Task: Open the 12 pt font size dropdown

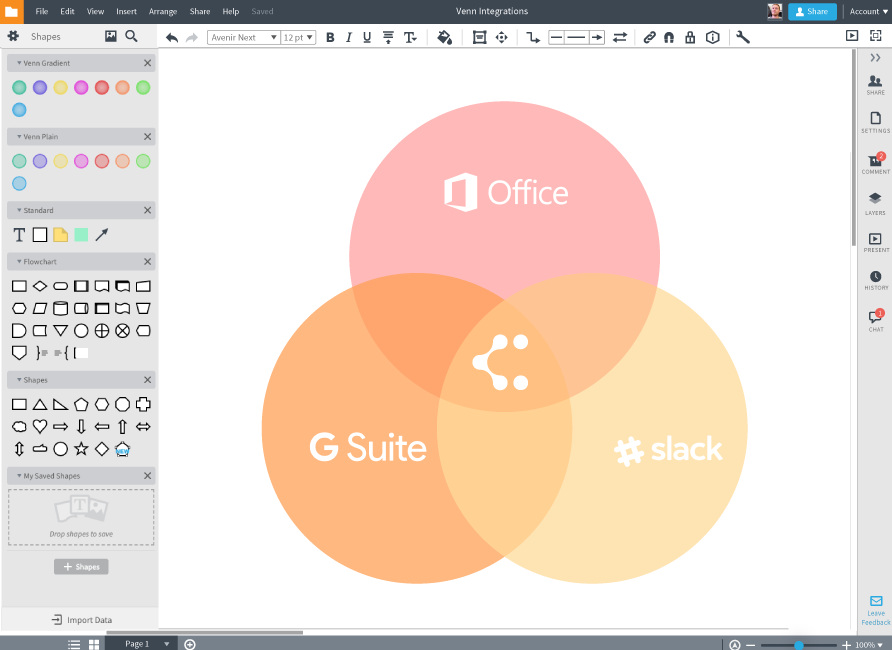Action: pyautogui.click(x=298, y=38)
